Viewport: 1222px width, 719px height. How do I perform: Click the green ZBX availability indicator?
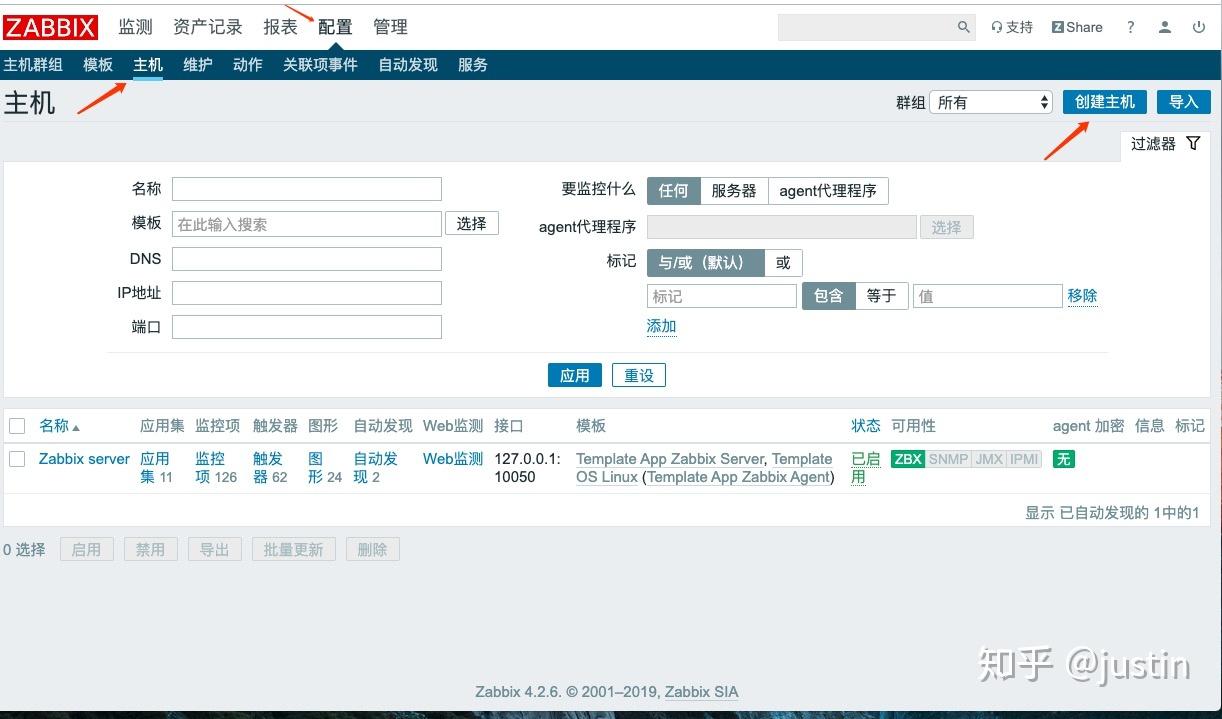click(x=907, y=459)
